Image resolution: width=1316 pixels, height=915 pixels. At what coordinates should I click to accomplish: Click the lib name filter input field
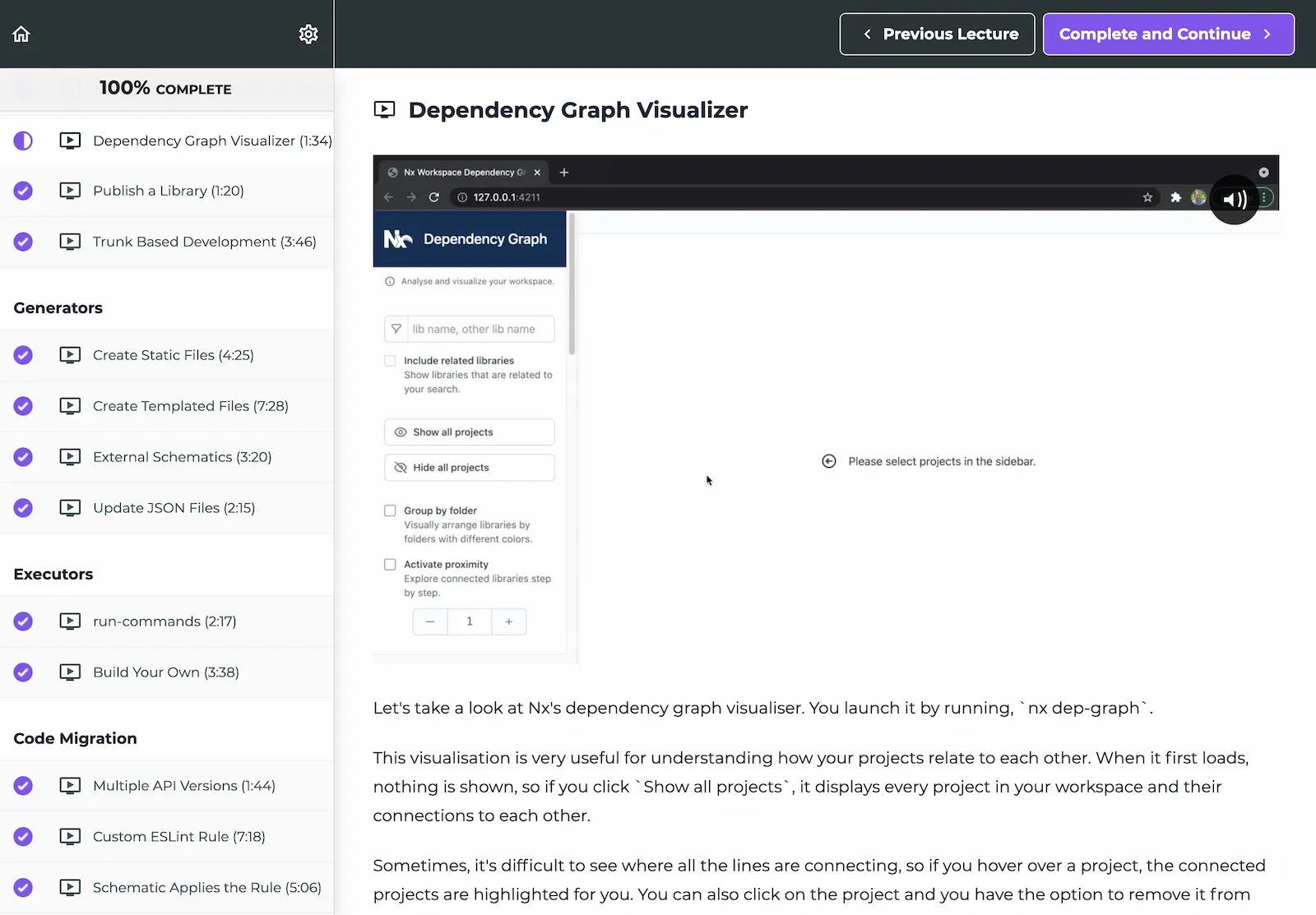tap(480, 329)
